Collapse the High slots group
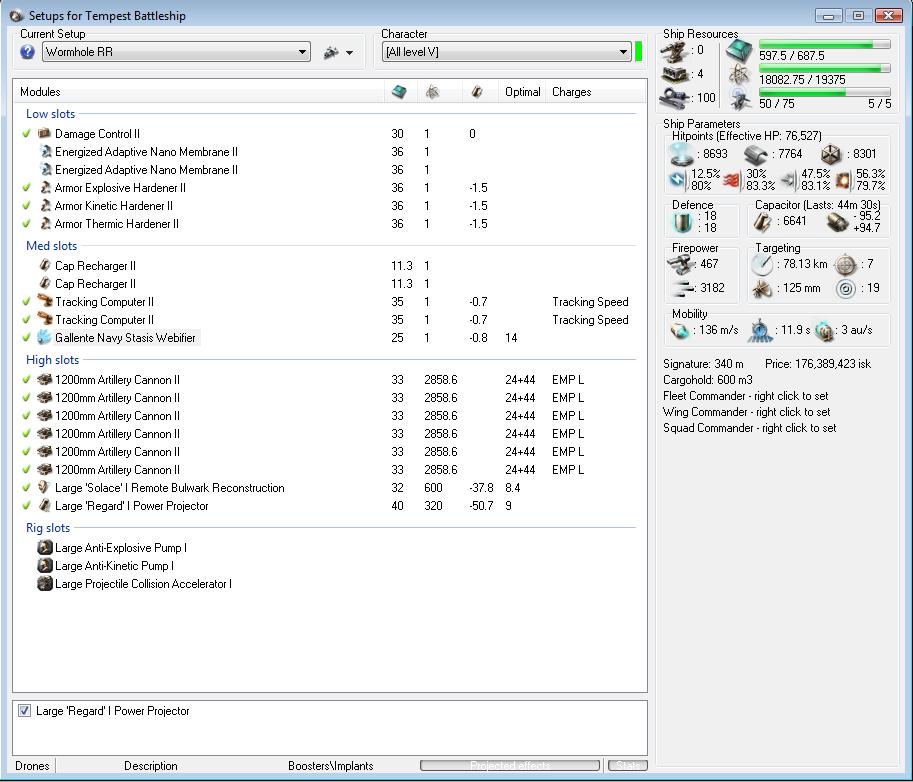The width and height of the screenshot is (913, 782). (x=52, y=360)
